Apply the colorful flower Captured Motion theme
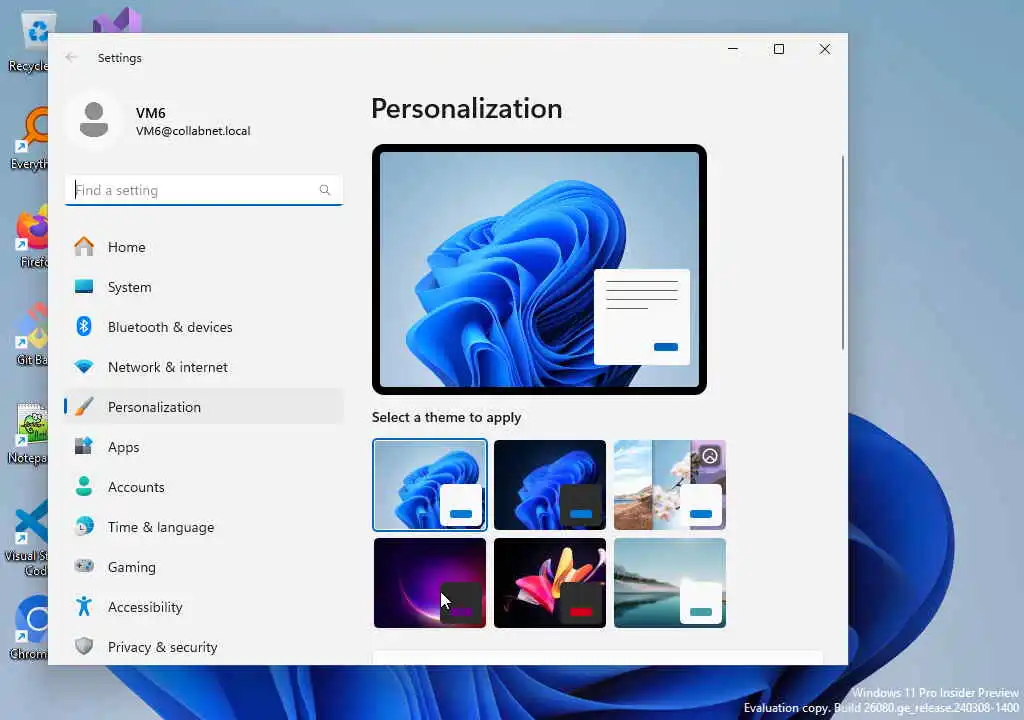The width and height of the screenshot is (1024, 720). pyautogui.click(x=550, y=583)
